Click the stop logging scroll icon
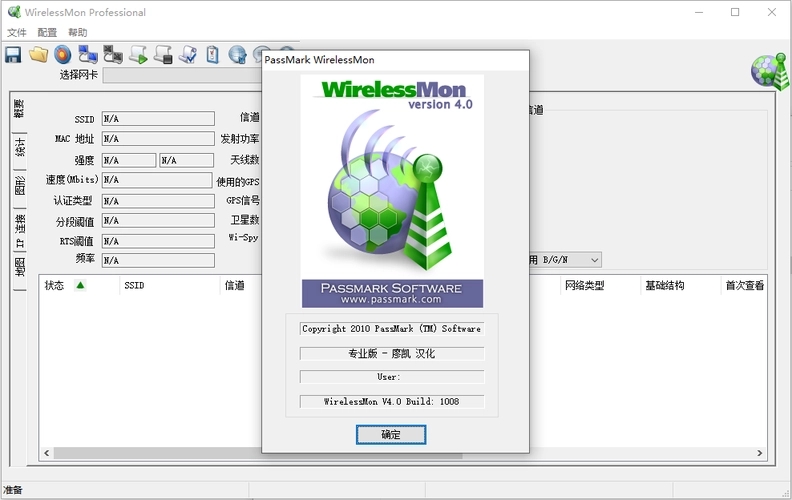This screenshot has height=500, width=792. 163,55
